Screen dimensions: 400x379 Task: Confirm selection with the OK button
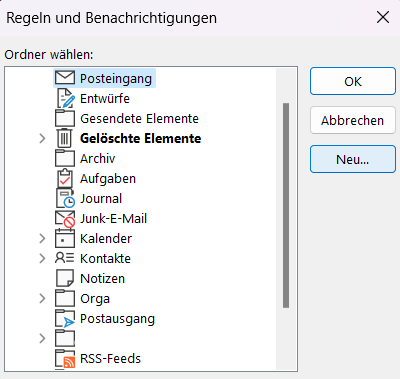[x=353, y=81]
